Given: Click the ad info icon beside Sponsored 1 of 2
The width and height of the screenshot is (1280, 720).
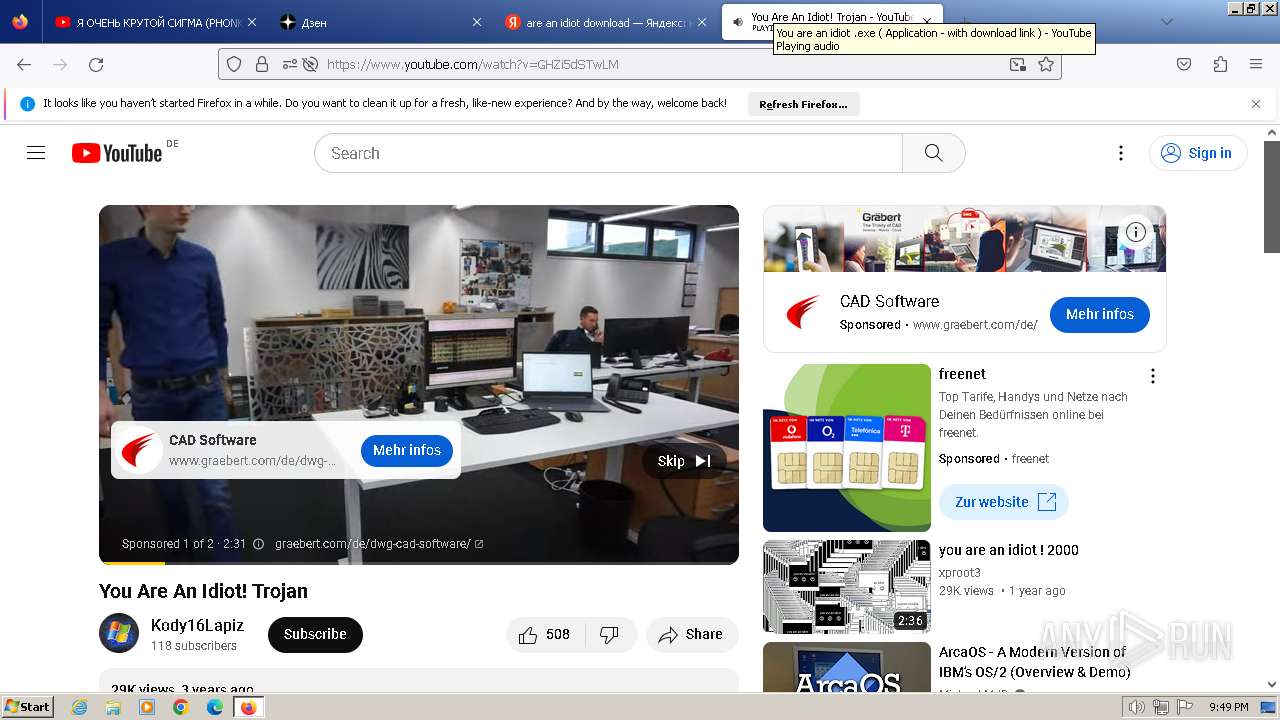Looking at the screenshot, I should 258,544.
